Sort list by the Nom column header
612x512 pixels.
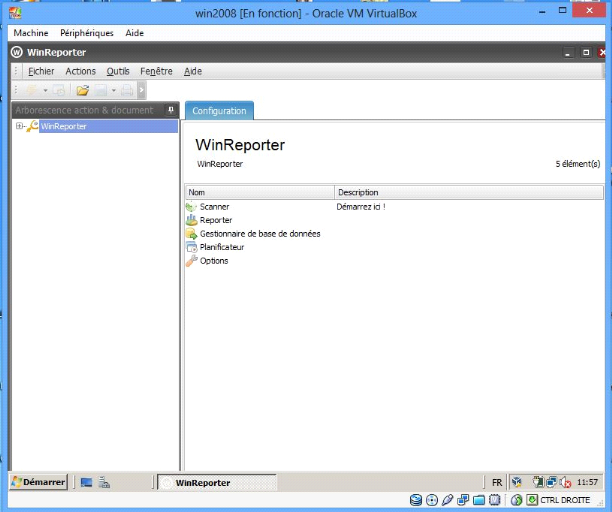click(x=259, y=192)
